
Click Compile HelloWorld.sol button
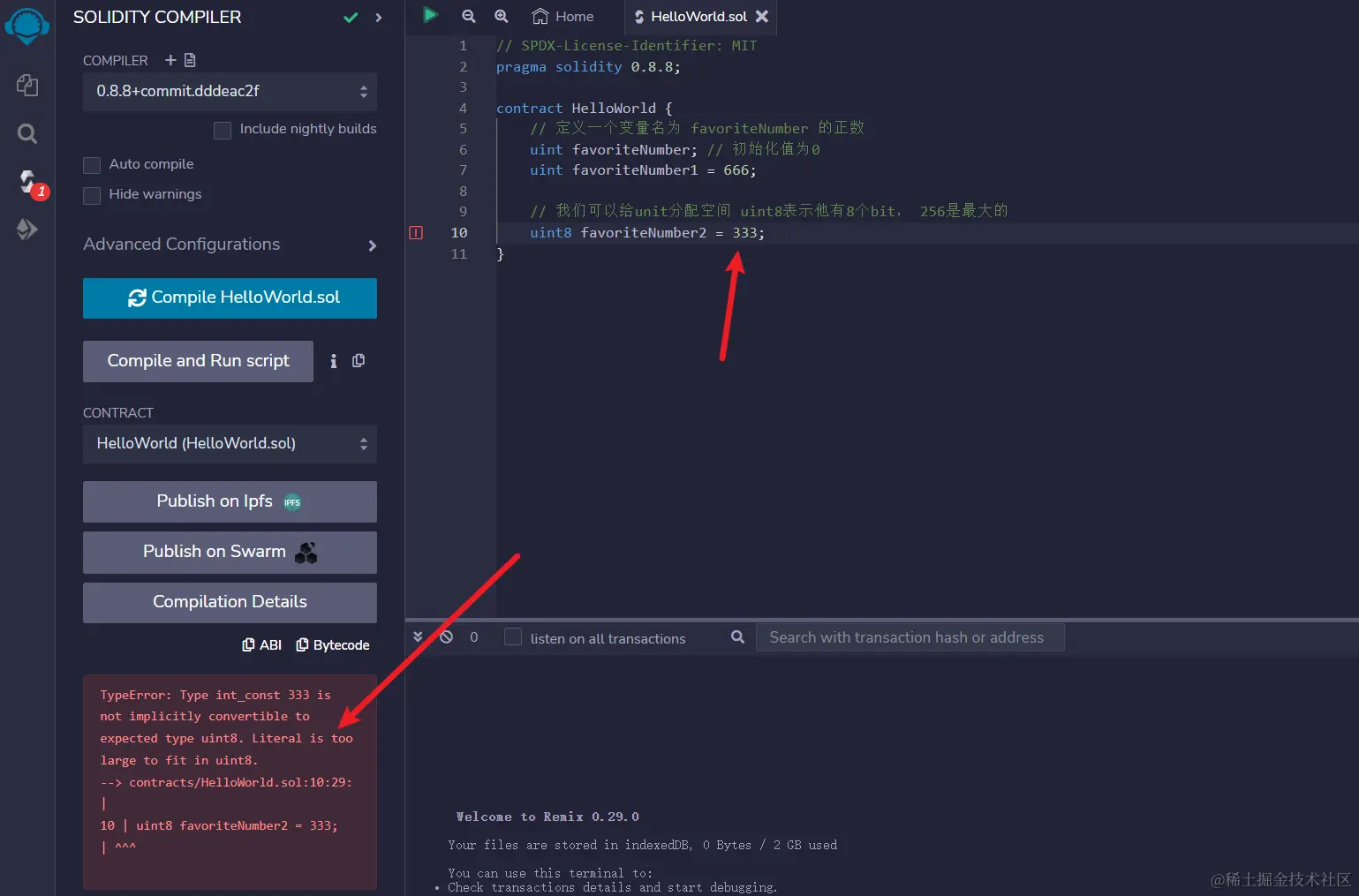tap(230, 298)
